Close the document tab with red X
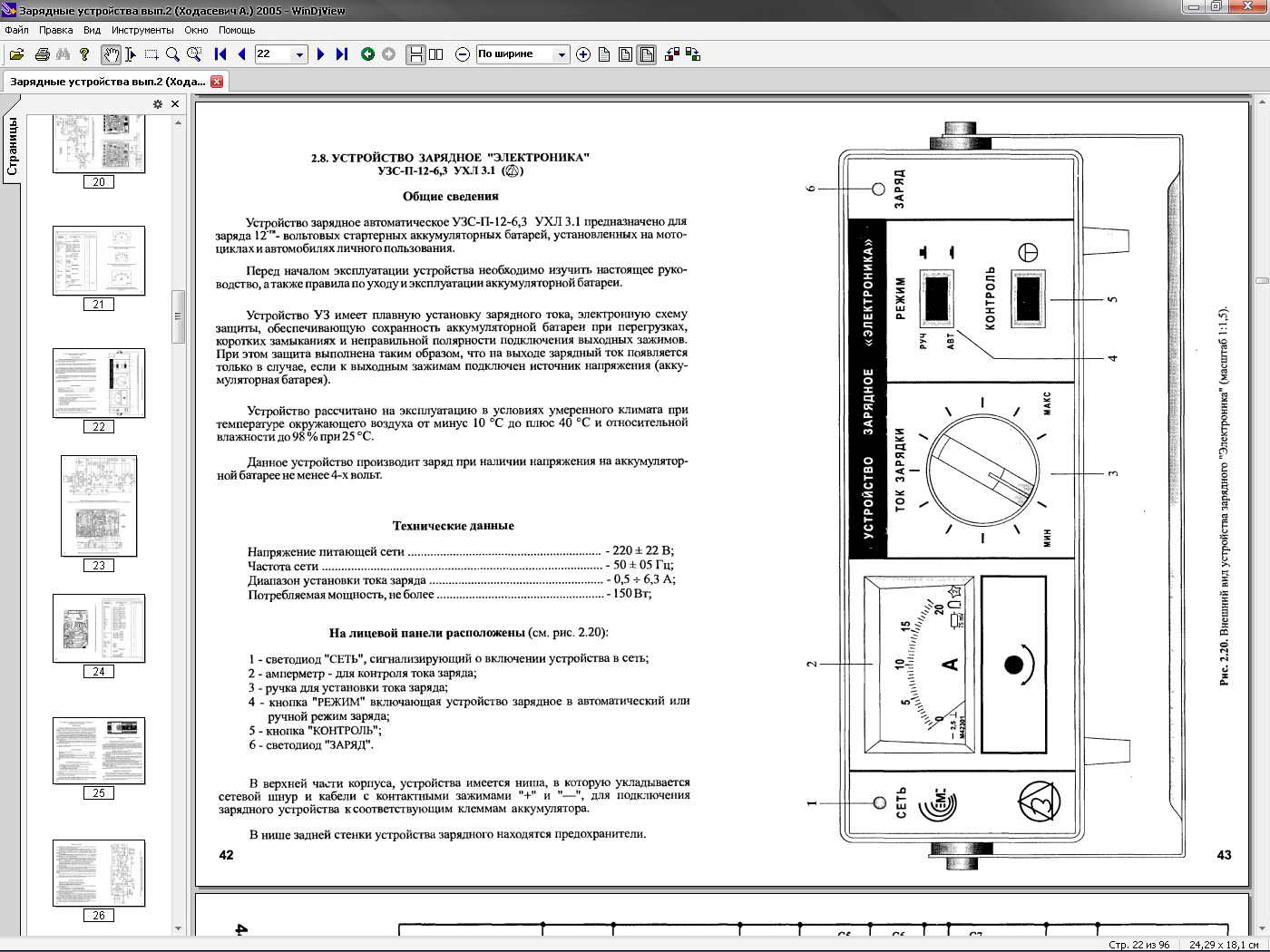Image resolution: width=1270 pixels, height=952 pixels. click(217, 82)
